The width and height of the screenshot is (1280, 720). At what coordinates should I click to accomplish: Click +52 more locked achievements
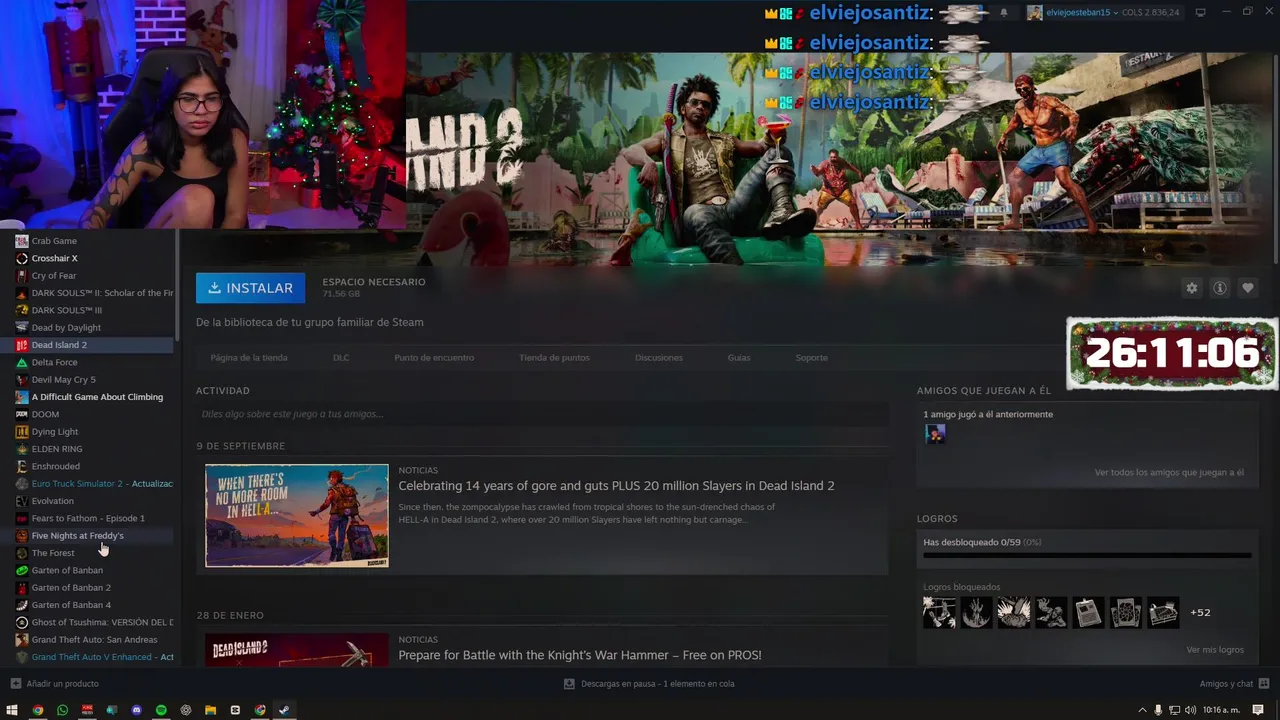(x=1200, y=612)
